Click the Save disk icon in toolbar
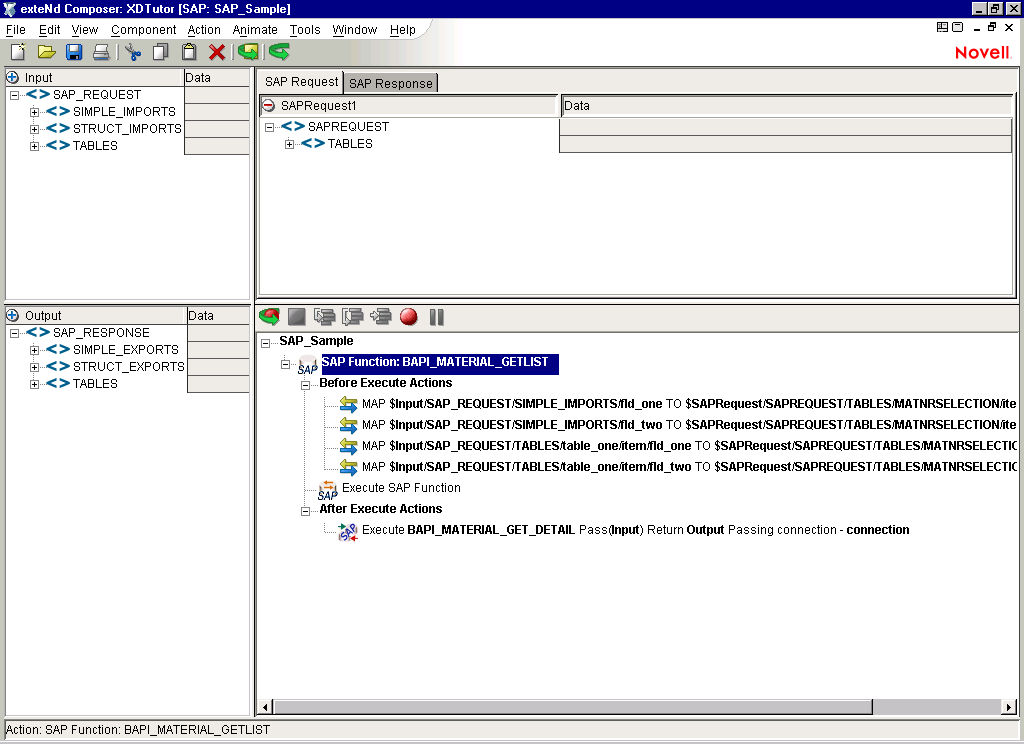Image resolution: width=1024 pixels, height=744 pixels. [74, 52]
